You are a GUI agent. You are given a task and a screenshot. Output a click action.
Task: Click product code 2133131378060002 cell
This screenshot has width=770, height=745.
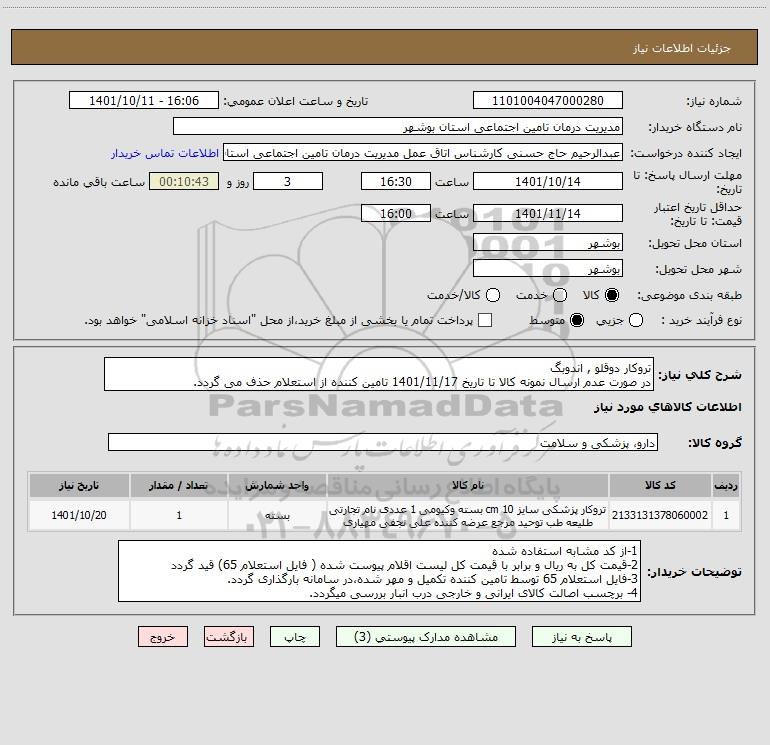pyautogui.click(x=660, y=515)
